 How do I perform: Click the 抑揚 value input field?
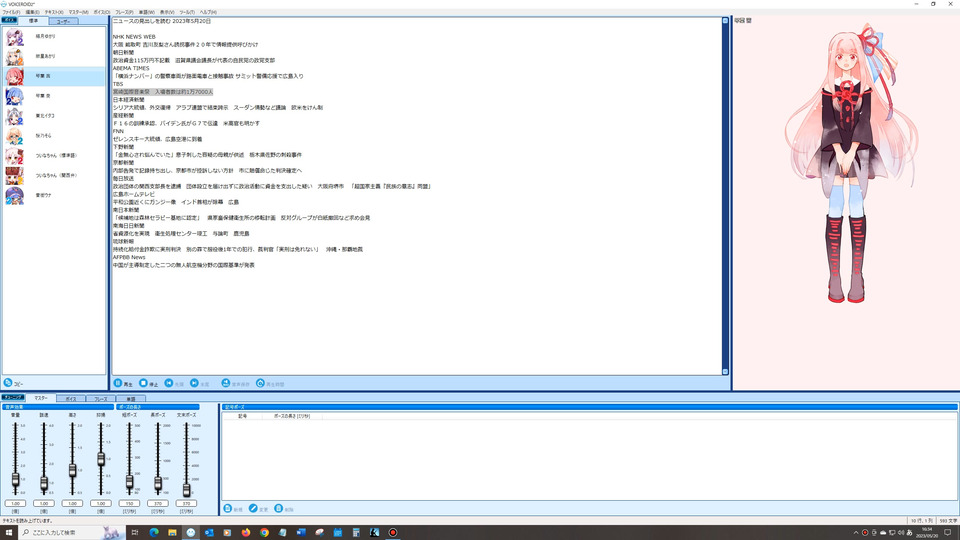(101, 503)
